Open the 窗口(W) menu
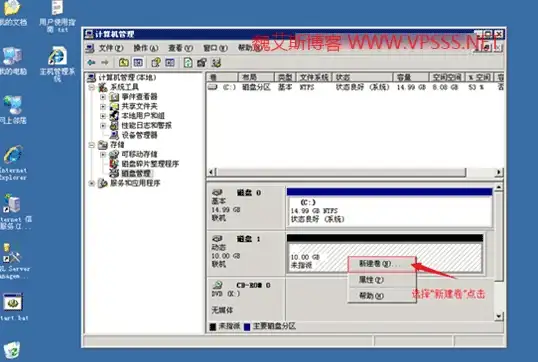This screenshot has width=538, height=362. (215, 48)
